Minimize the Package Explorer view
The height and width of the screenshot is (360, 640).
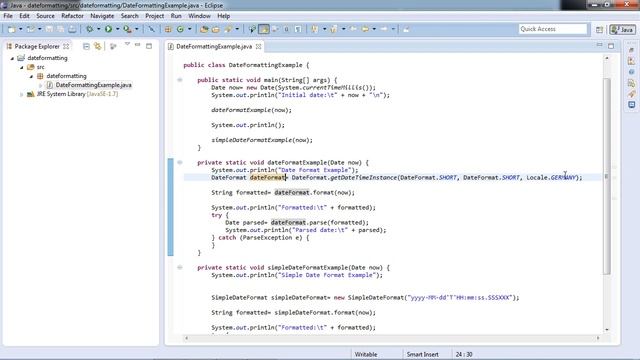point(138,45)
